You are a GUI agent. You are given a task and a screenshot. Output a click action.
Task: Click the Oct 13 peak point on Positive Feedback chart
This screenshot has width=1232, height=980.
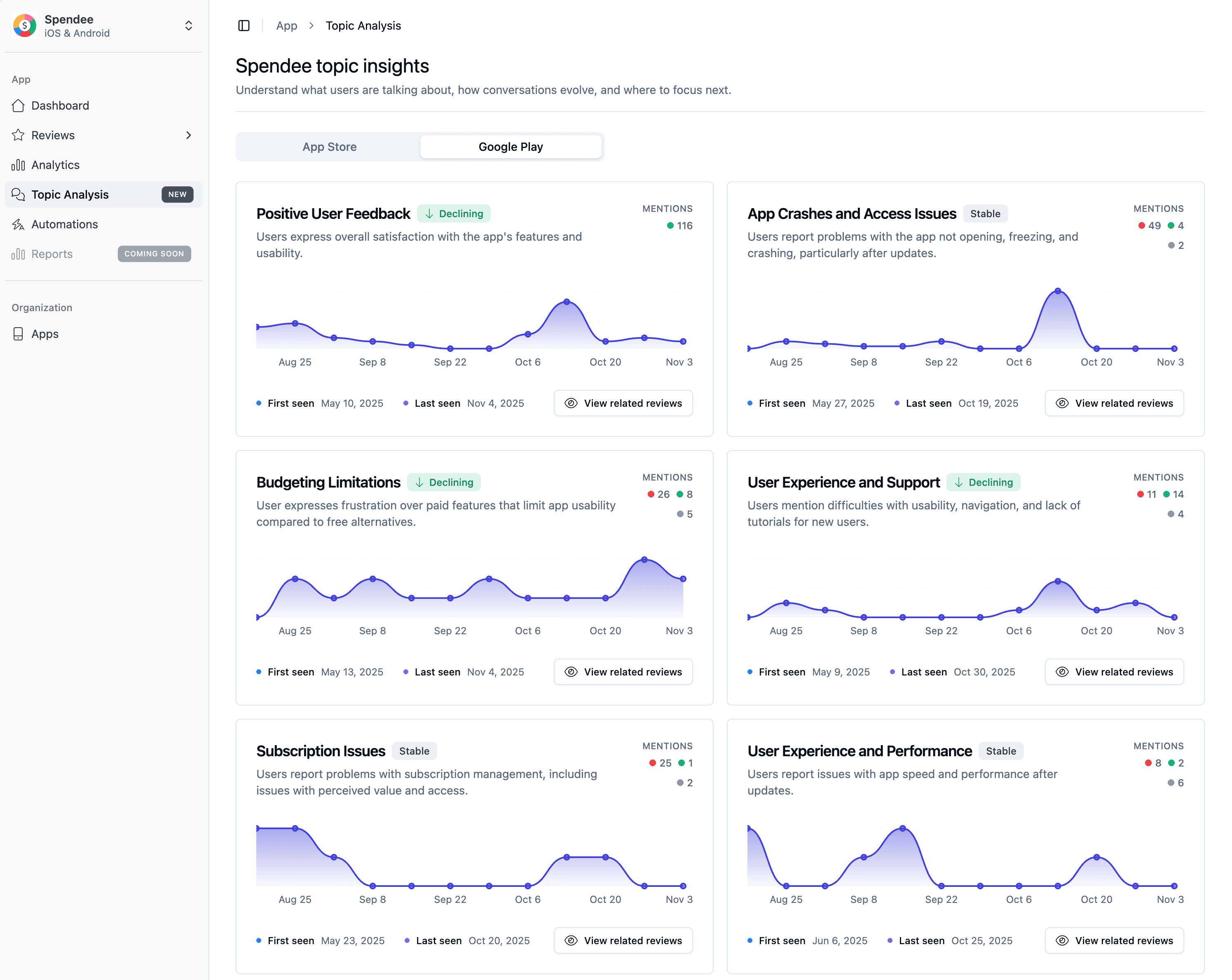[566, 302]
